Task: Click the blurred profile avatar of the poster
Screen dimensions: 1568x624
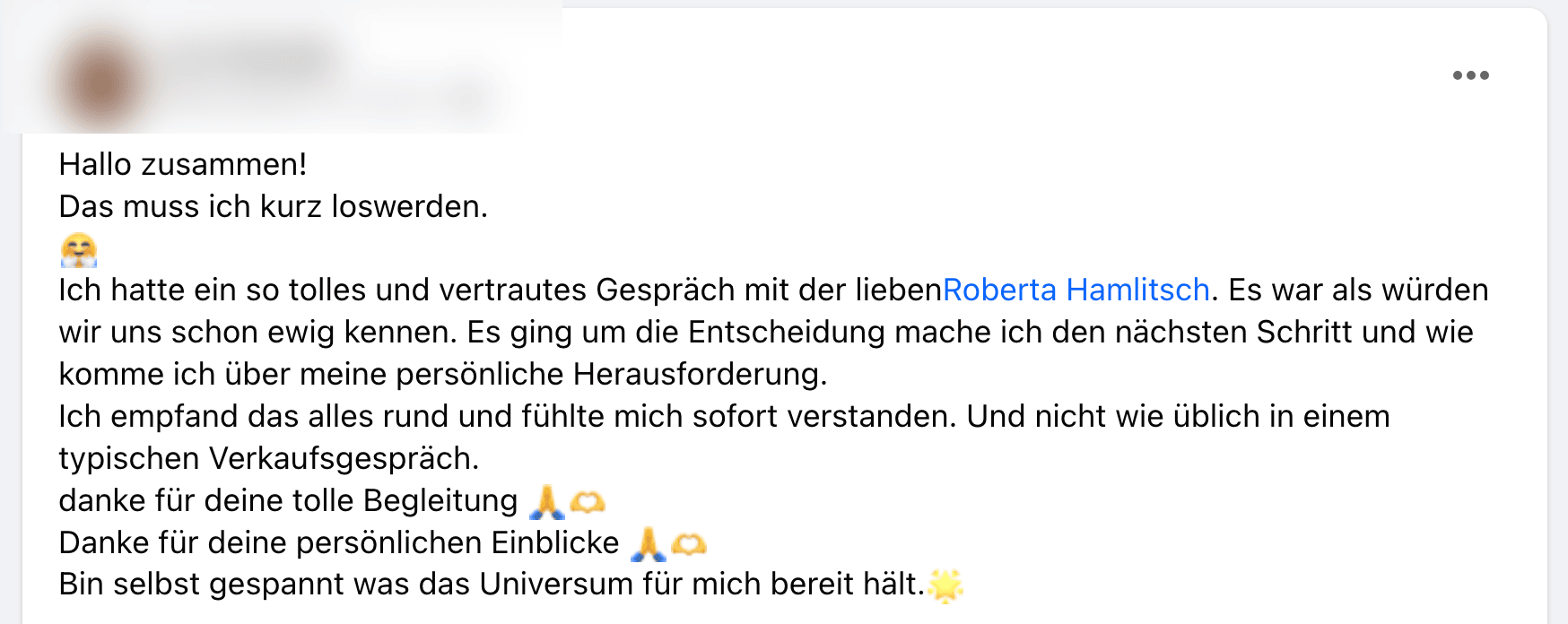Action: pos(100,82)
